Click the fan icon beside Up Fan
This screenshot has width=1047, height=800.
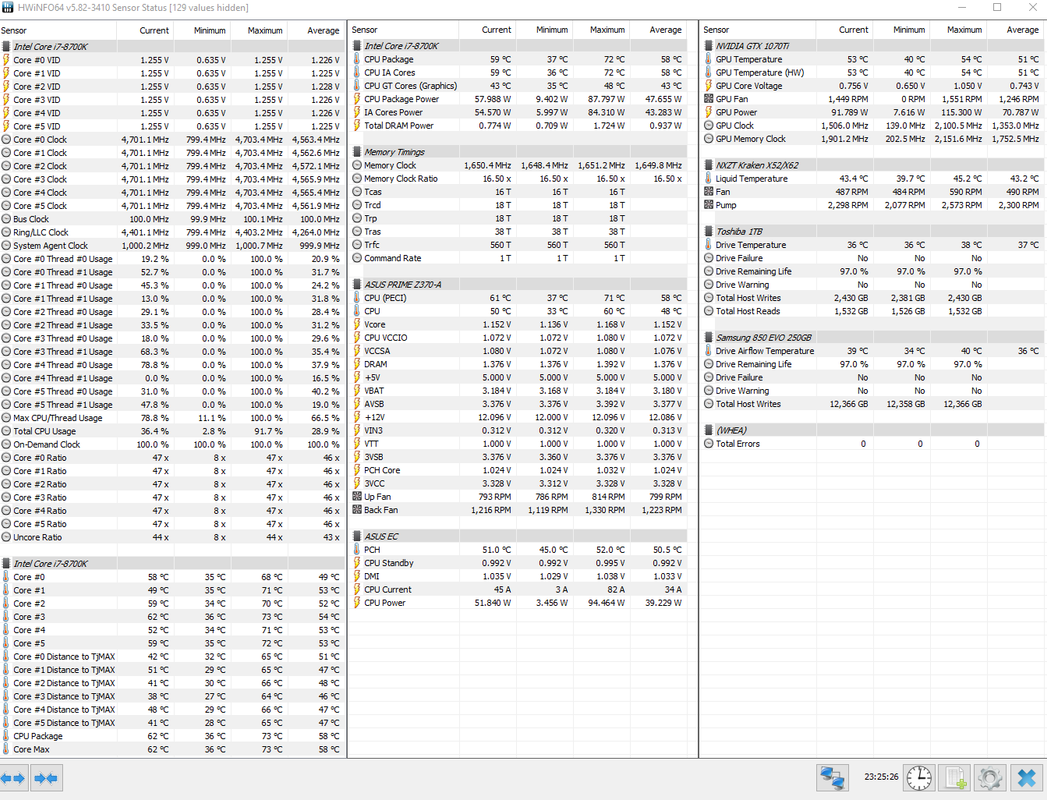tap(357, 497)
